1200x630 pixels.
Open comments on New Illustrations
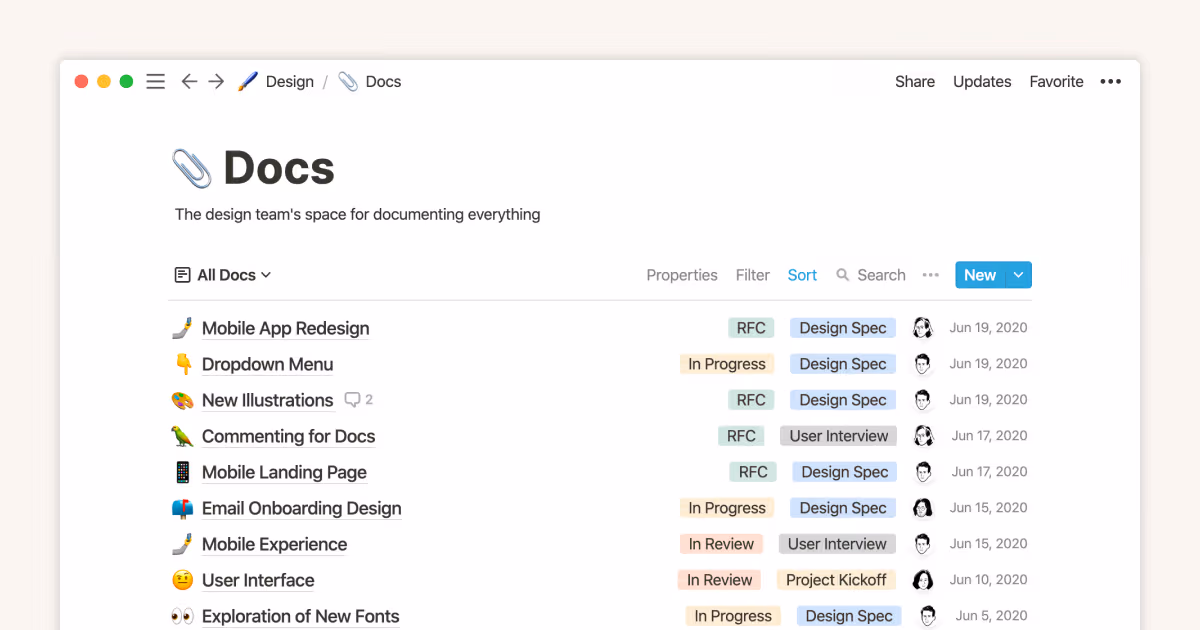357,399
